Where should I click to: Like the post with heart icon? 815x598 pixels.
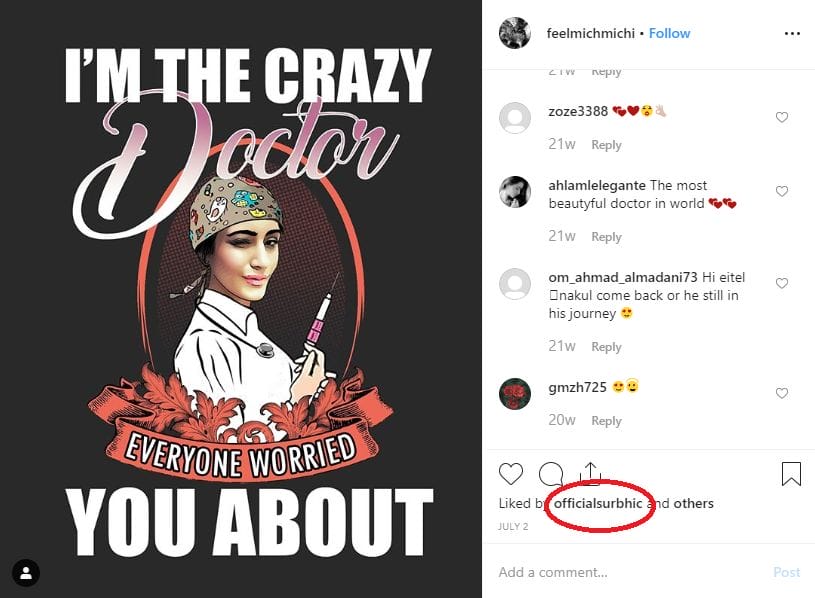pyautogui.click(x=510, y=473)
